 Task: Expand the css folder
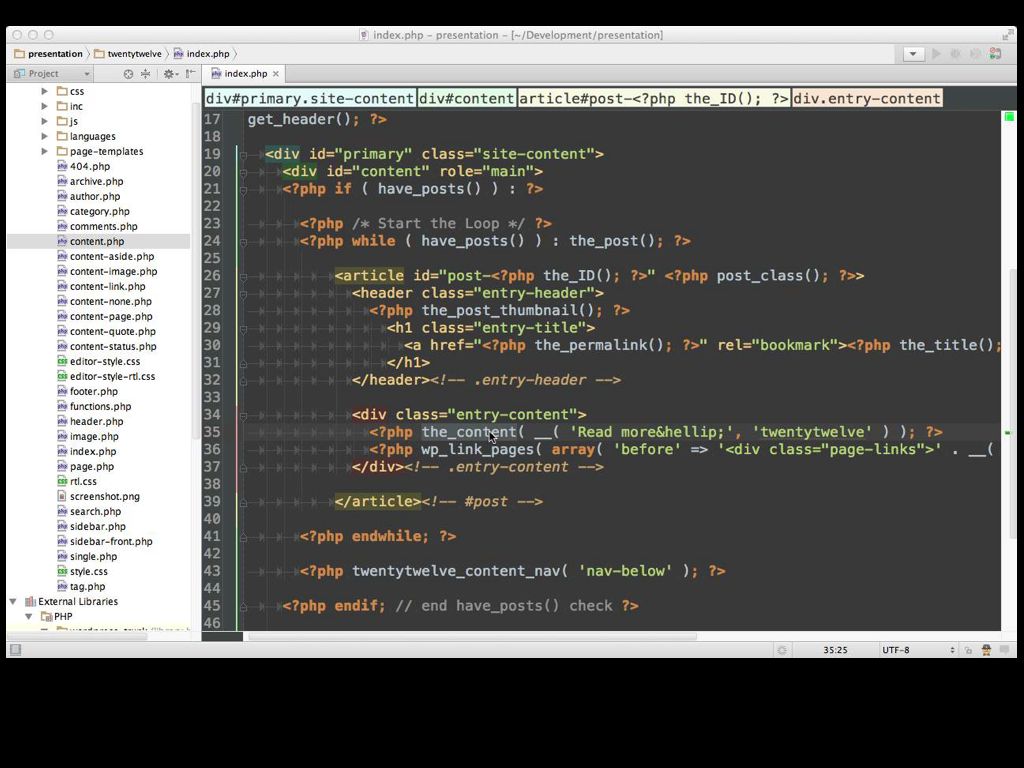pyautogui.click(x=45, y=91)
